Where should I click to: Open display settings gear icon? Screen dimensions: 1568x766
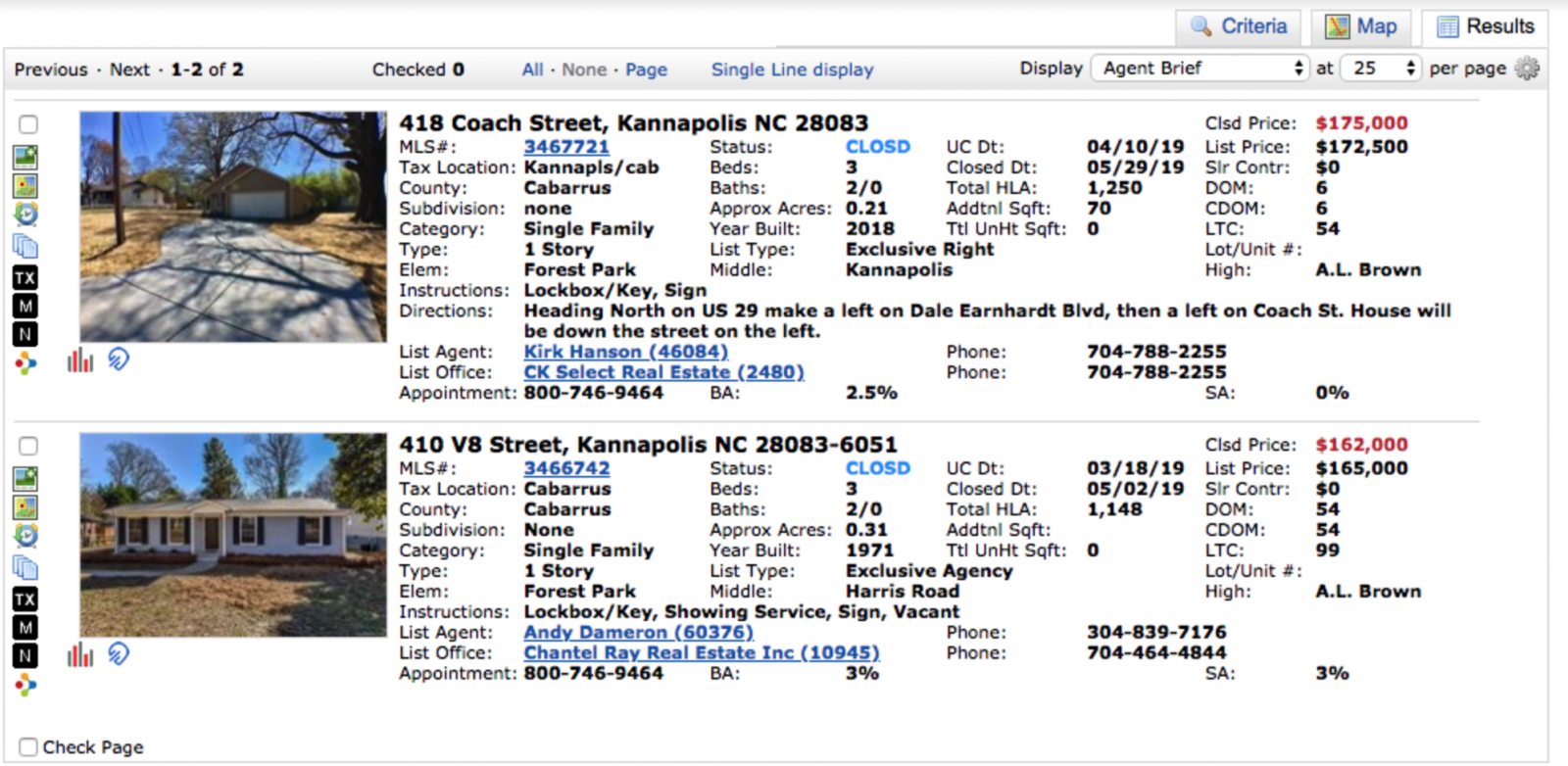click(x=1527, y=69)
